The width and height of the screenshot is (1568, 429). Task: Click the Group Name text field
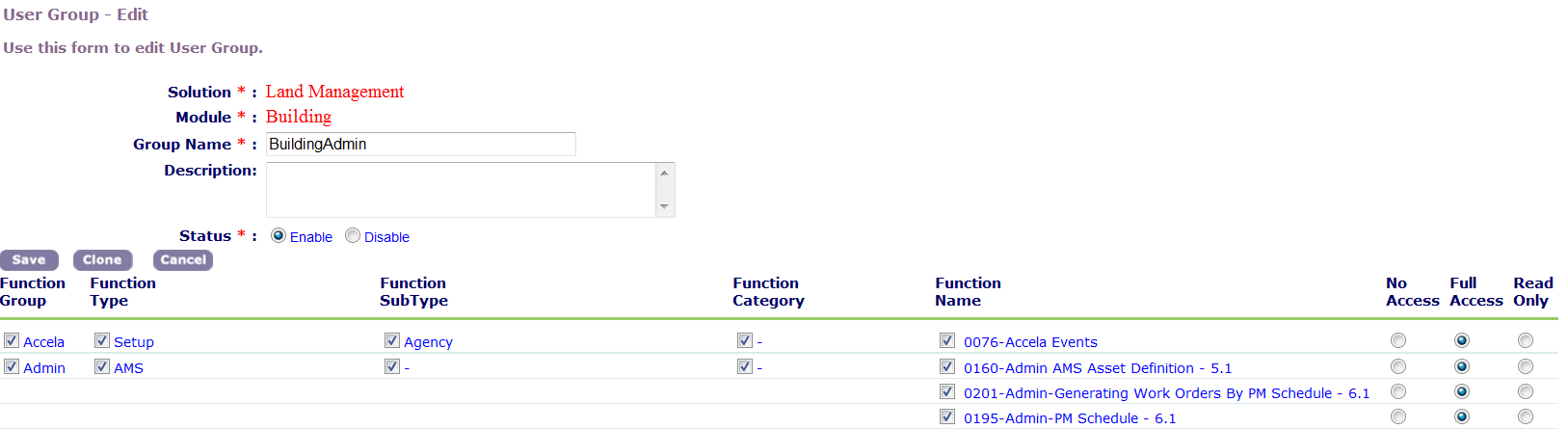point(420,145)
